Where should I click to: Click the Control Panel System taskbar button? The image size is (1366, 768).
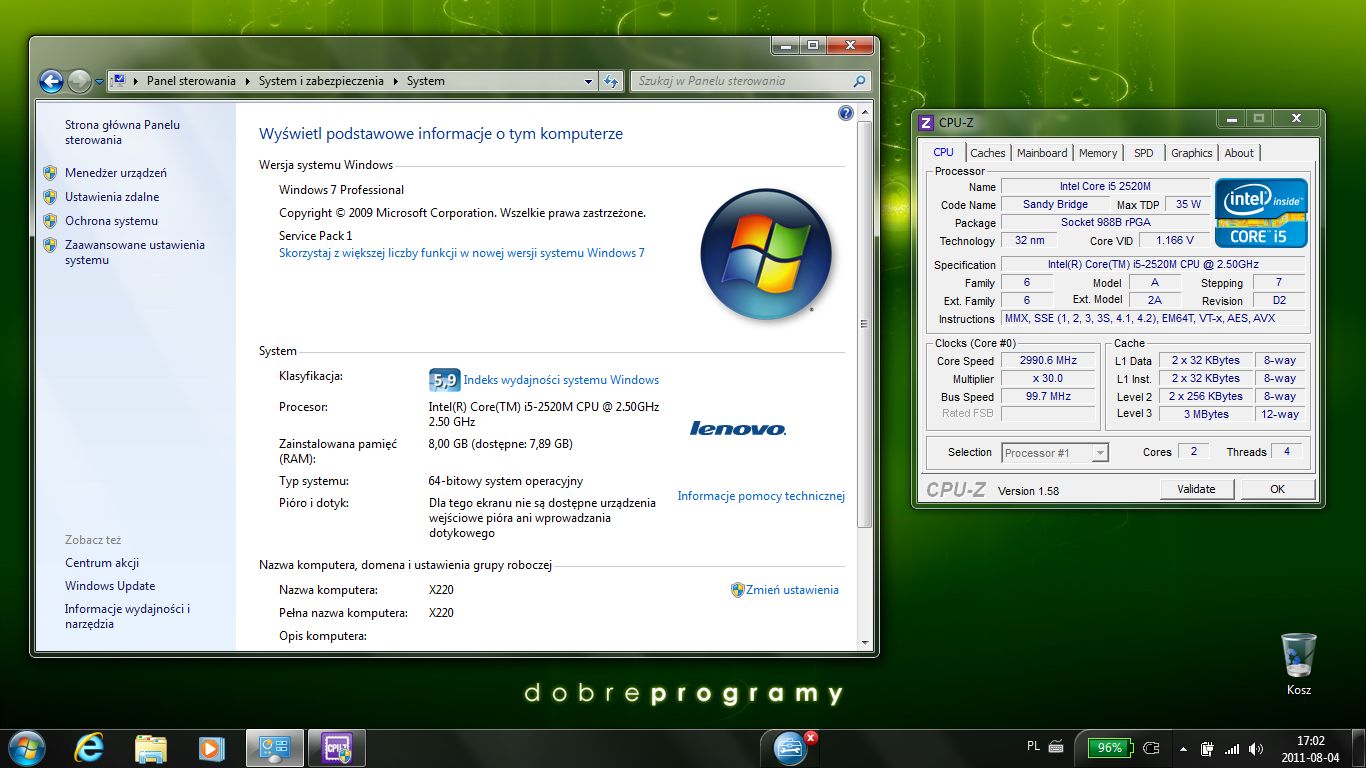click(275, 748)
